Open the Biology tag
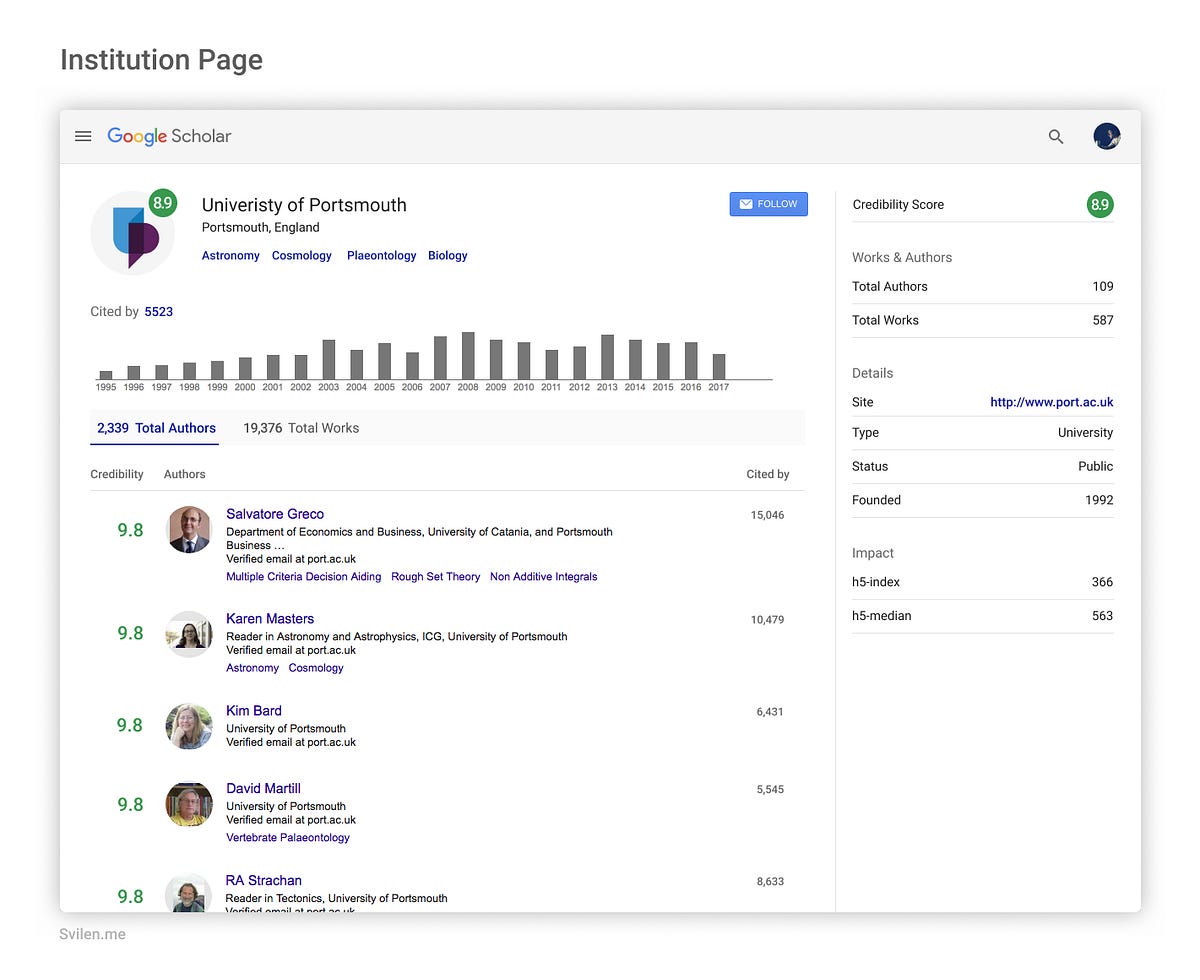Viewport: 1200px width, 980px height. [448, 256]
